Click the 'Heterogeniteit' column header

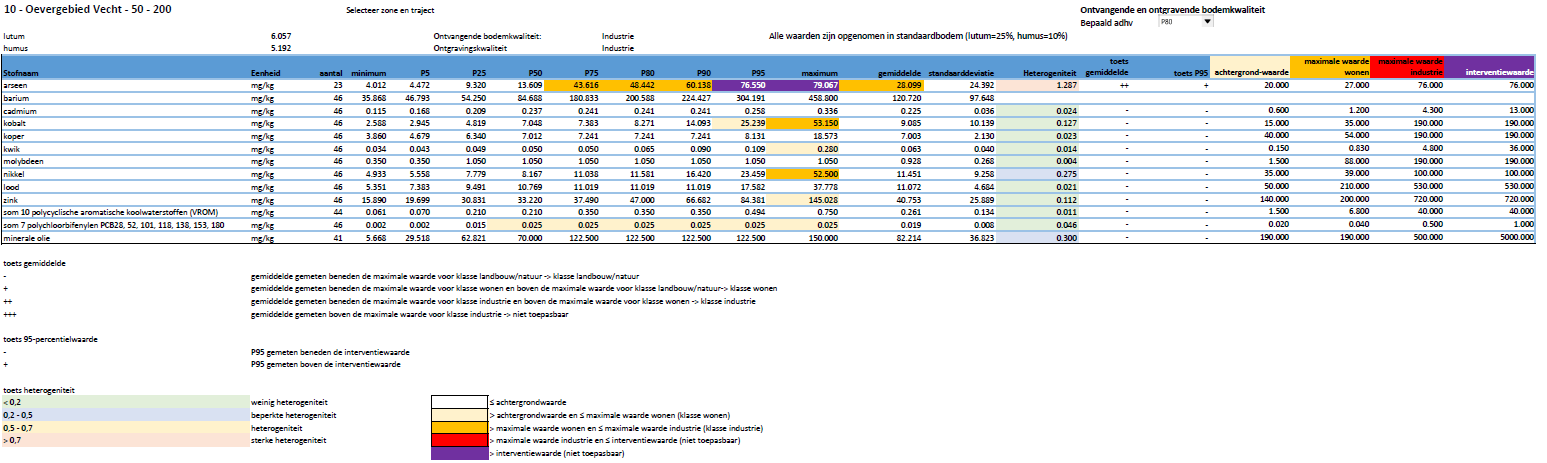1049,73
